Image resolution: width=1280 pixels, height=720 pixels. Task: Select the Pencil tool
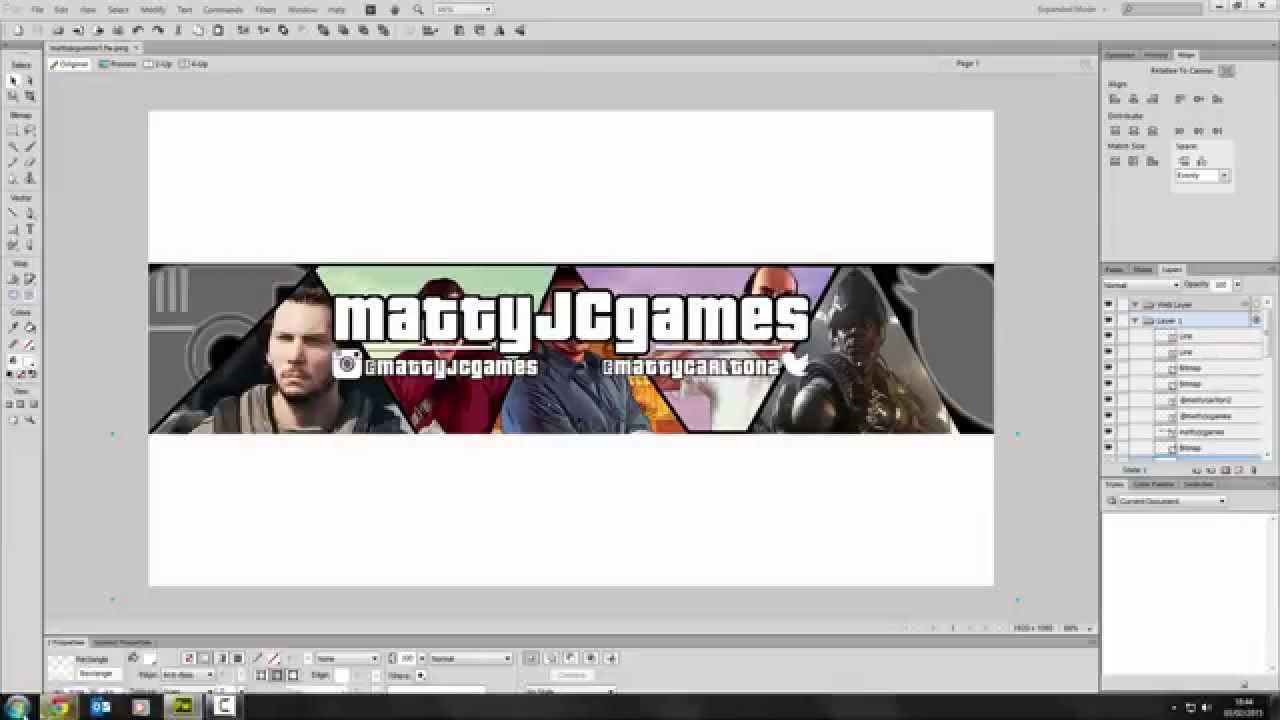[13, 162]
